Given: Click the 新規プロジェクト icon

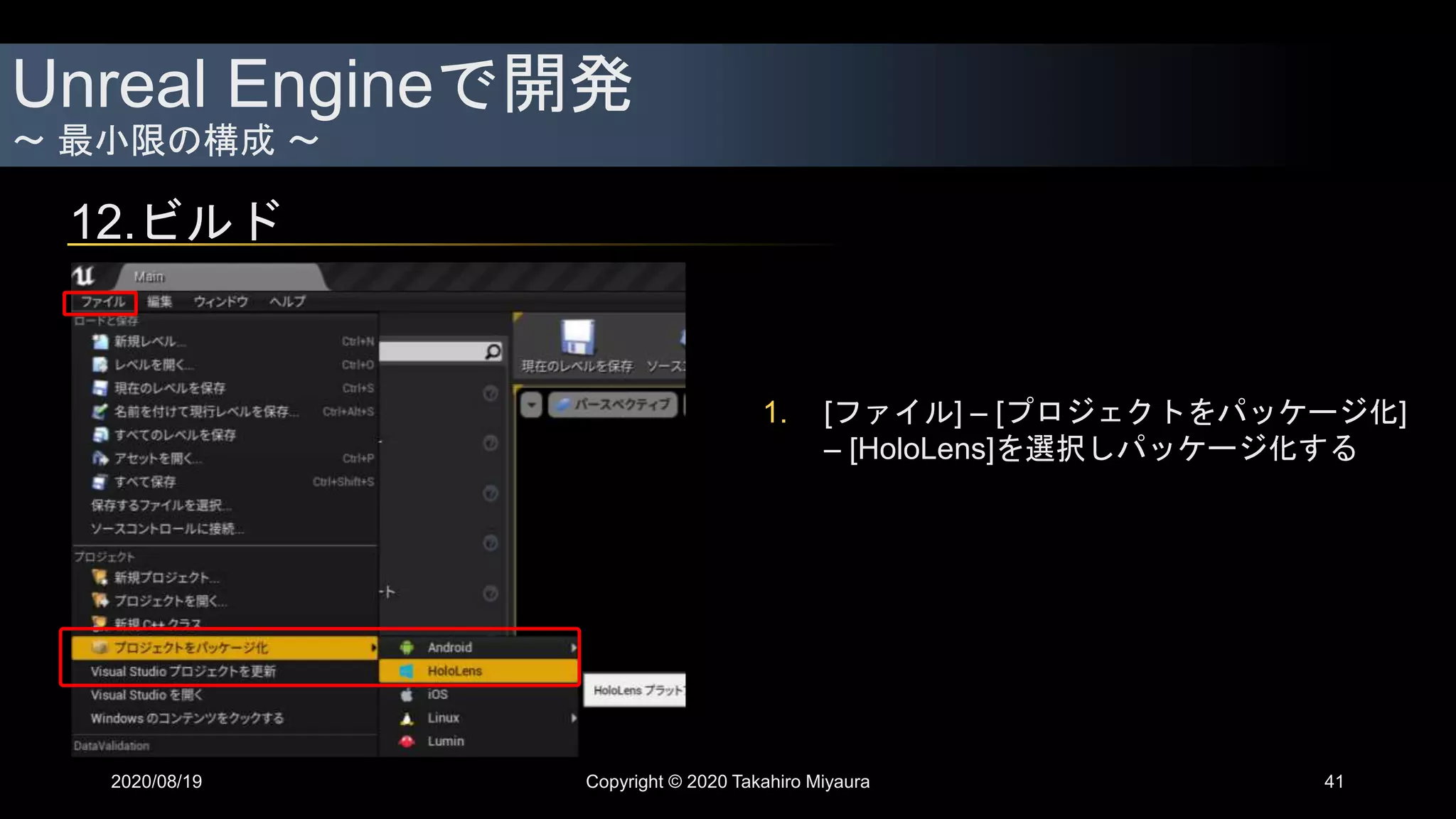Looking at the screenshot, I should 100,577.
